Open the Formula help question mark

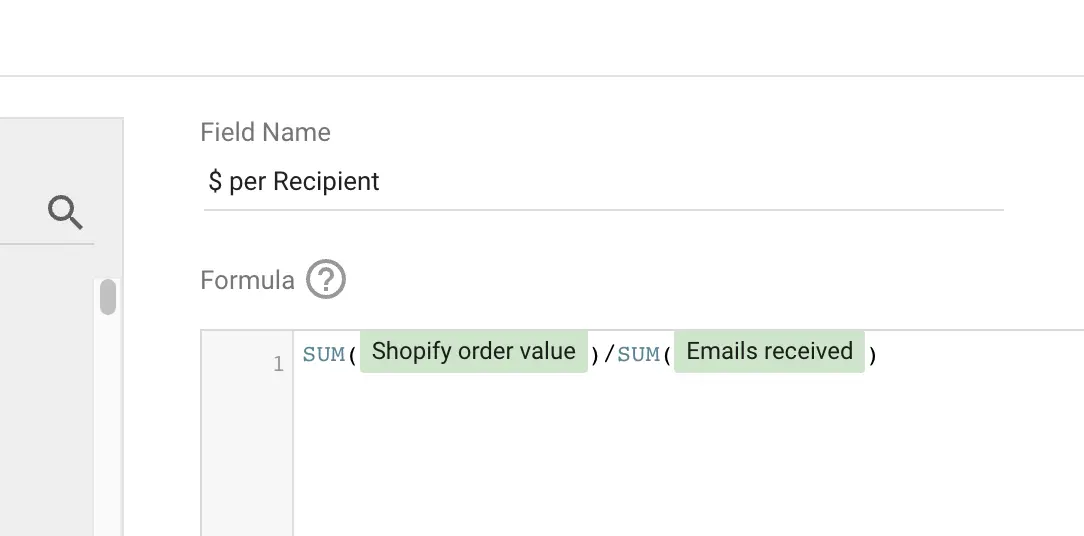[326, 279]
